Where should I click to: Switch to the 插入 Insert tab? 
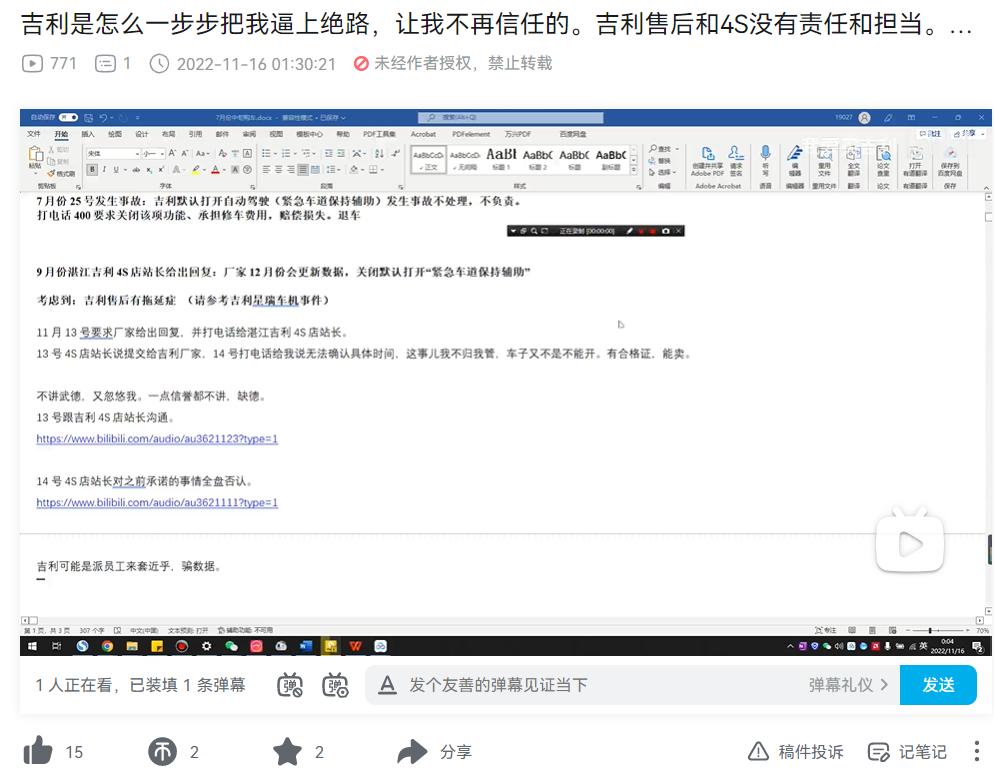87,134
